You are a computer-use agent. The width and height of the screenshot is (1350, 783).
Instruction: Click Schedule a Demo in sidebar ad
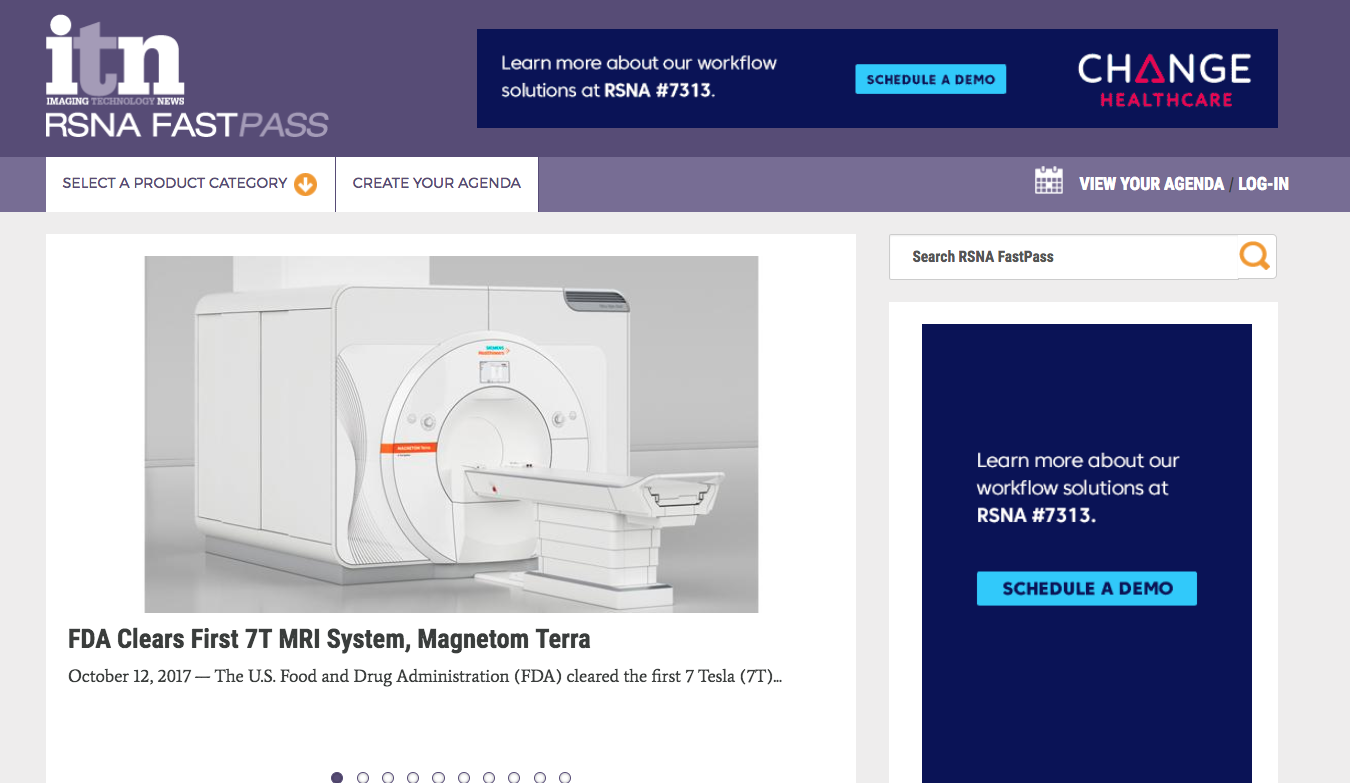click(1086, 588)
